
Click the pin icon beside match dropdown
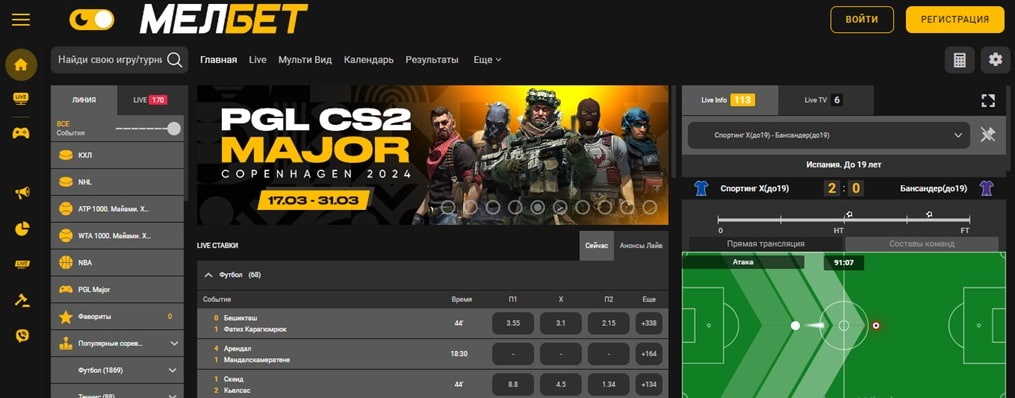[988, 135]
